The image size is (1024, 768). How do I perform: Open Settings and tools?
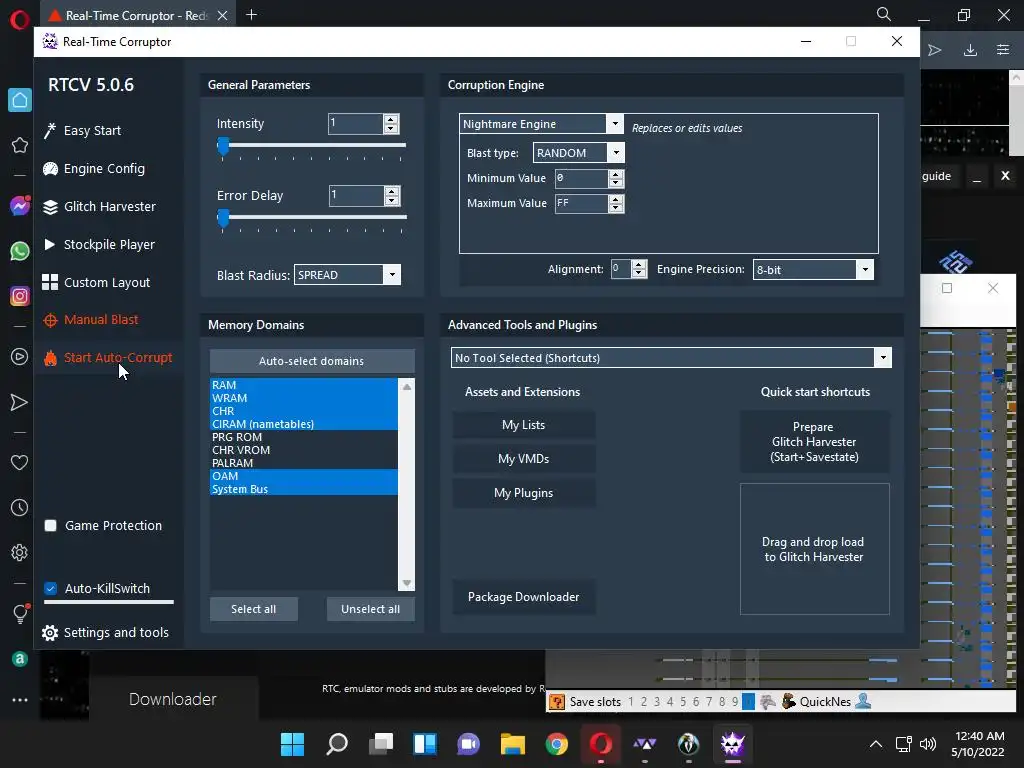(x=116, y=632)
